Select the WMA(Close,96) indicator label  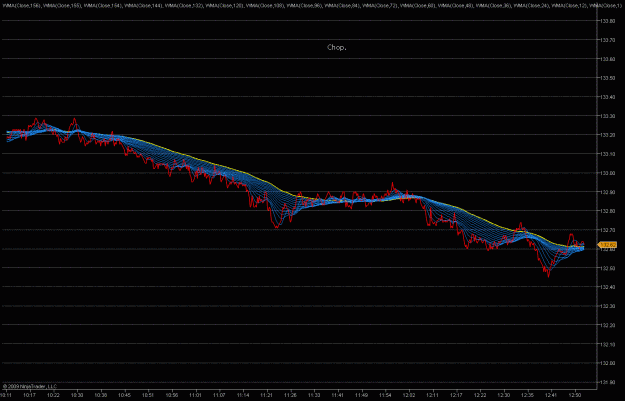304,6
